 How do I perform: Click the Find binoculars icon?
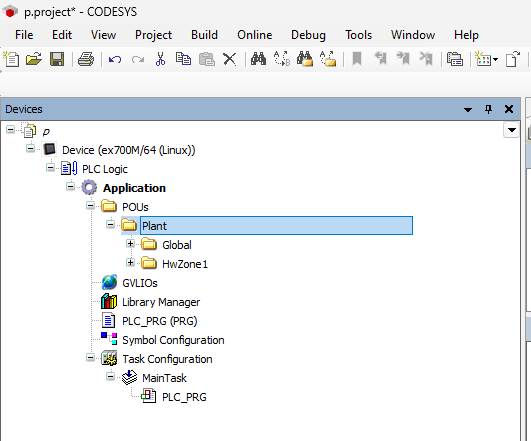point(258,59)
